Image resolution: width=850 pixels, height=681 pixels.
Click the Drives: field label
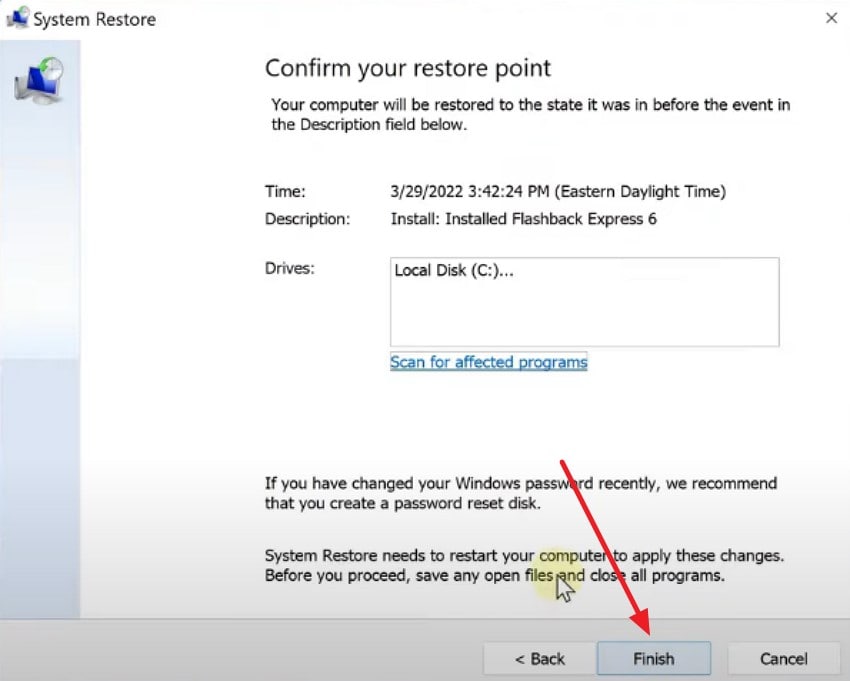pyautogui.click(x=289, y=268)
